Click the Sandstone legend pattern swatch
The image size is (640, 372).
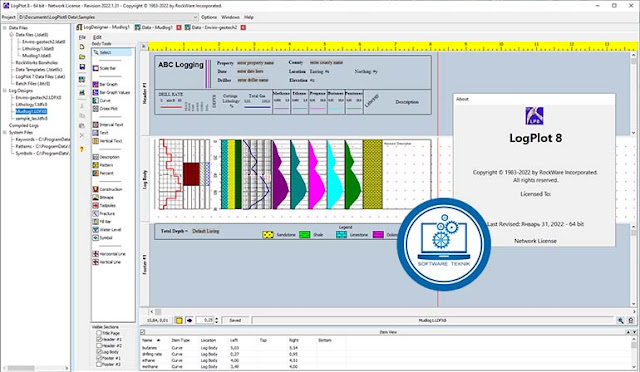point(268,235)
